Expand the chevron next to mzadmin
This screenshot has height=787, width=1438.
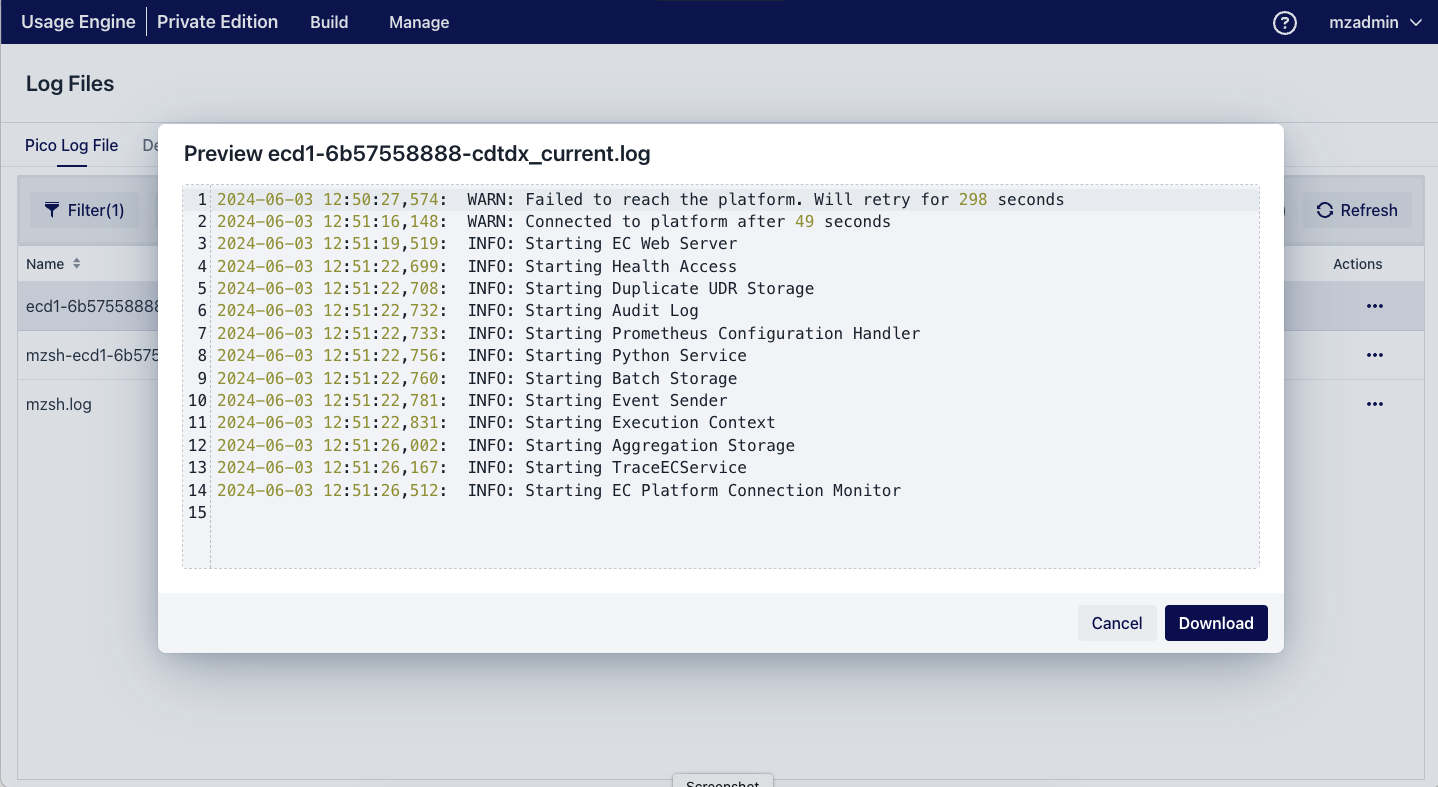(1416, 22)
